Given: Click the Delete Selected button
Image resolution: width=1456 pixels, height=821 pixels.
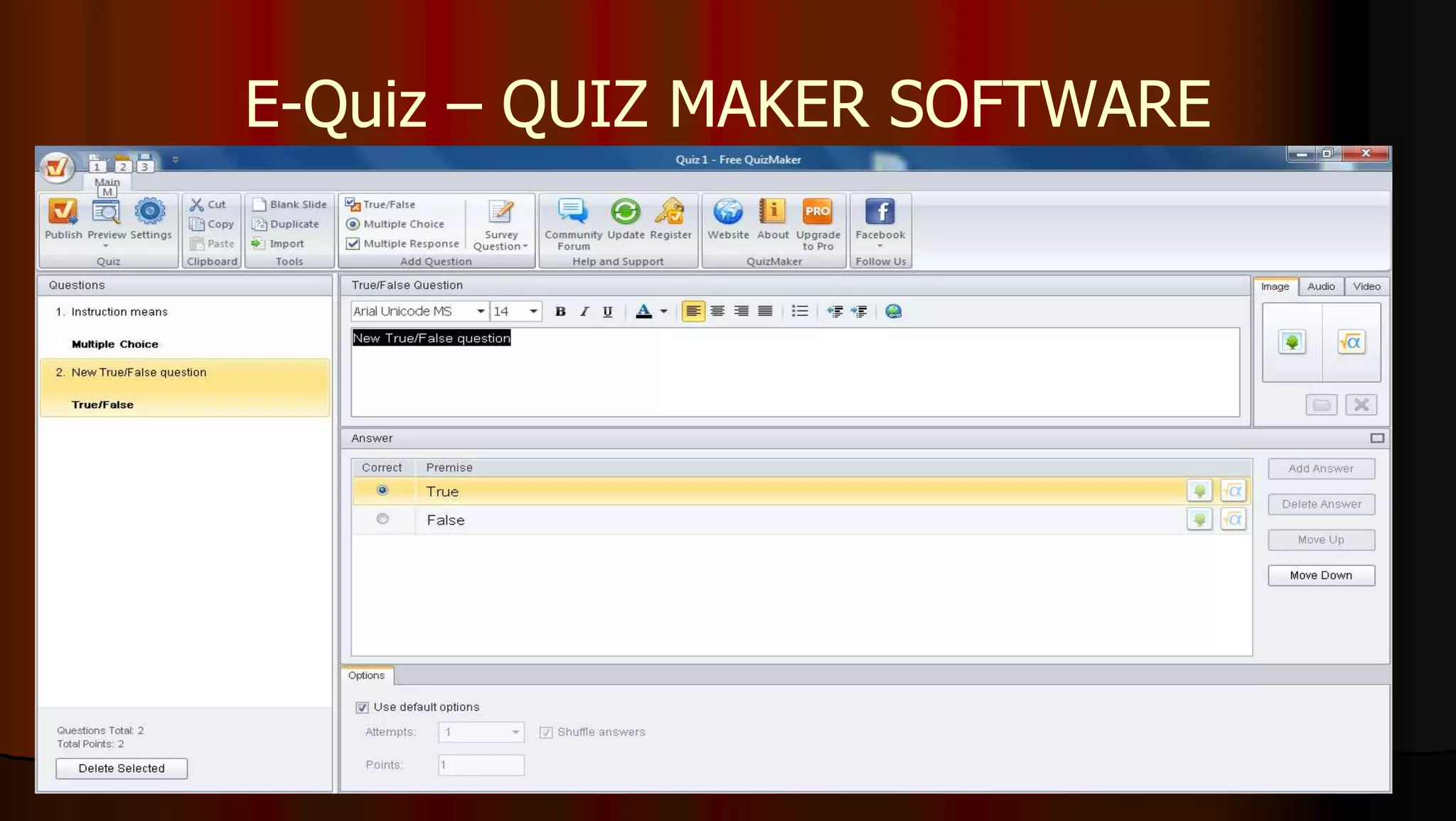Looking at the screenshot, I should point(122,768).
